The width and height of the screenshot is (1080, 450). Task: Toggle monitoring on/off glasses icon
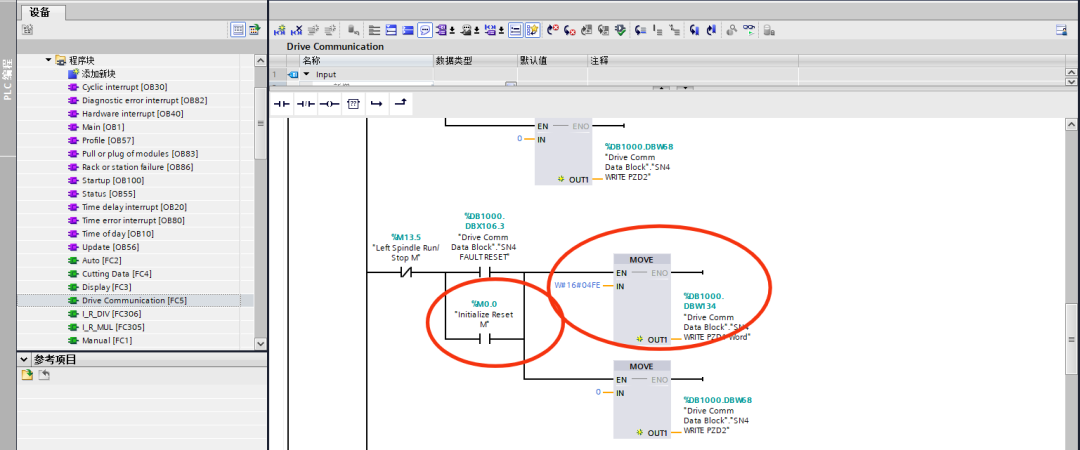tap(749, 30)
